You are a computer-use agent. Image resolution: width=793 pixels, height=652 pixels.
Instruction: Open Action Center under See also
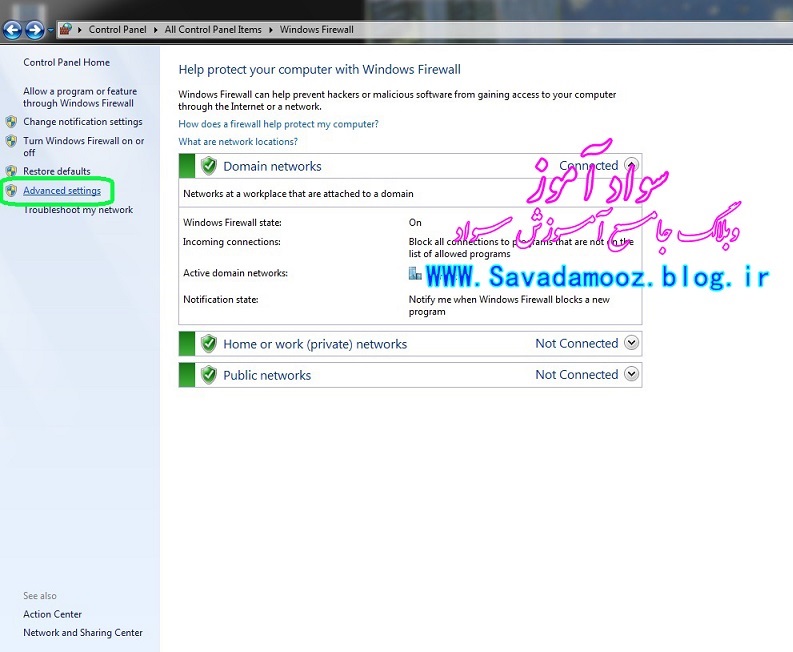tap(52, 614)
